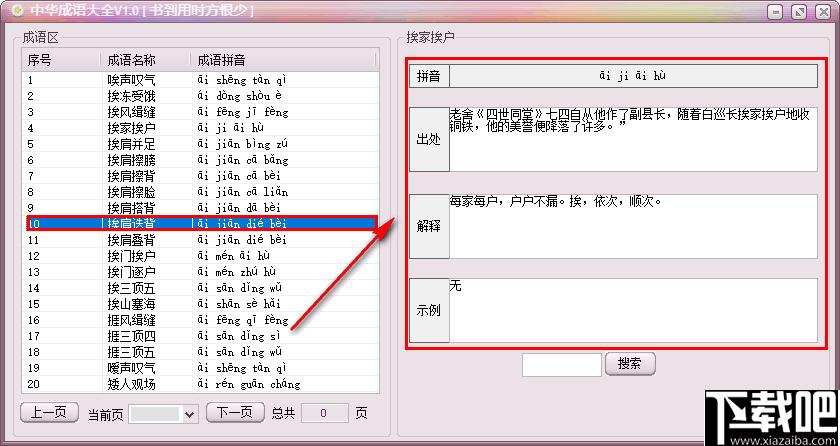This screenshot has height=446, width=840.
Task: Select row 19 嗳声叹气
Action: coord(200,368)
